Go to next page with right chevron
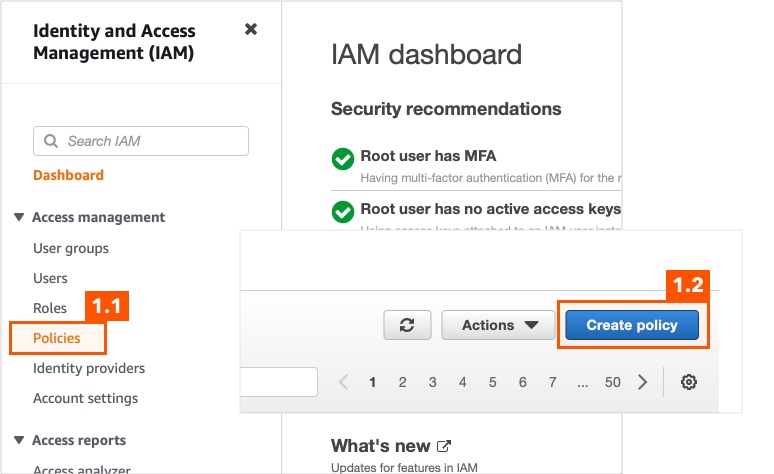Image resolution: width=774 pixels, height=474 pixels. coord(642,382)
